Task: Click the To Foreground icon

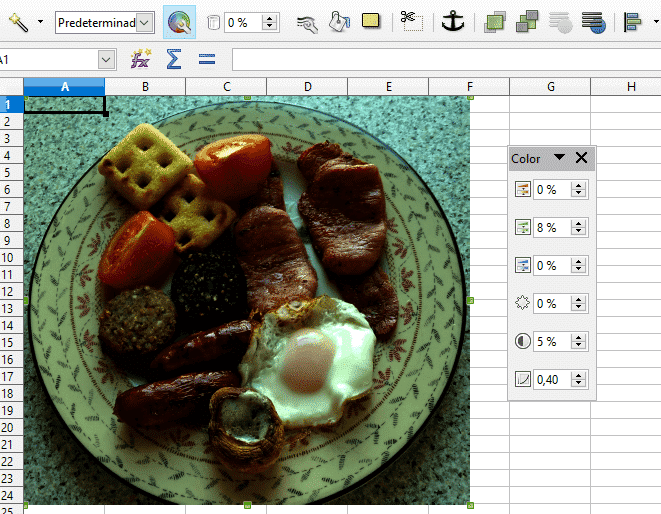Action: tap(561, 22)
